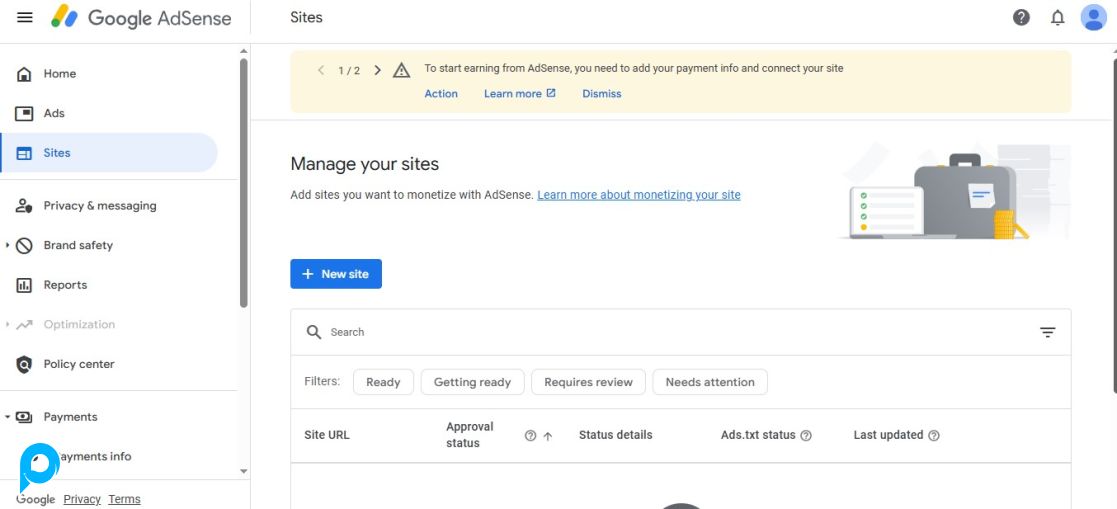
Task: Collapse the Payments menu section
Action: coord(8,417)
